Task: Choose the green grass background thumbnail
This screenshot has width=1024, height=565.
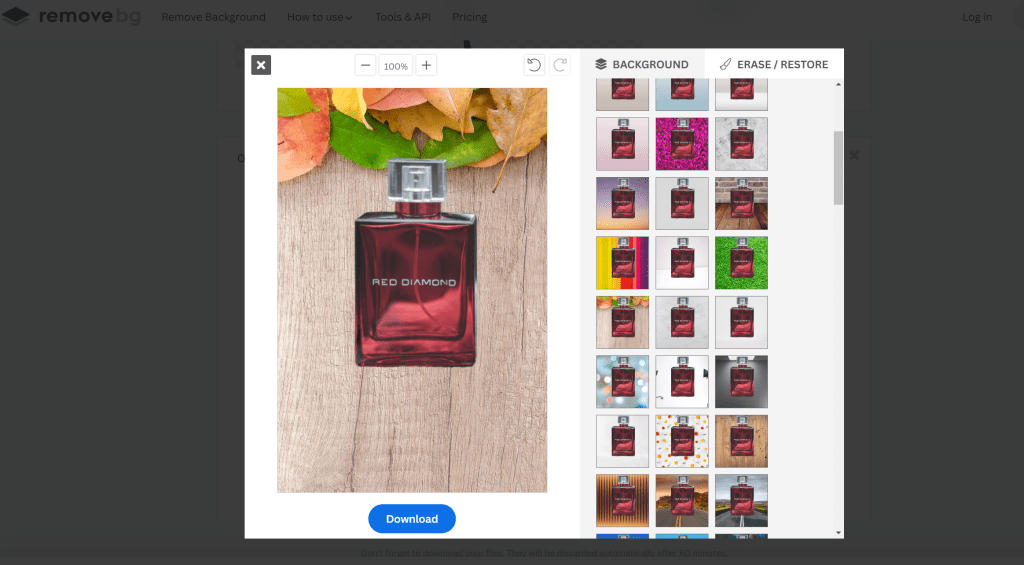Action: tap(741, 263)
